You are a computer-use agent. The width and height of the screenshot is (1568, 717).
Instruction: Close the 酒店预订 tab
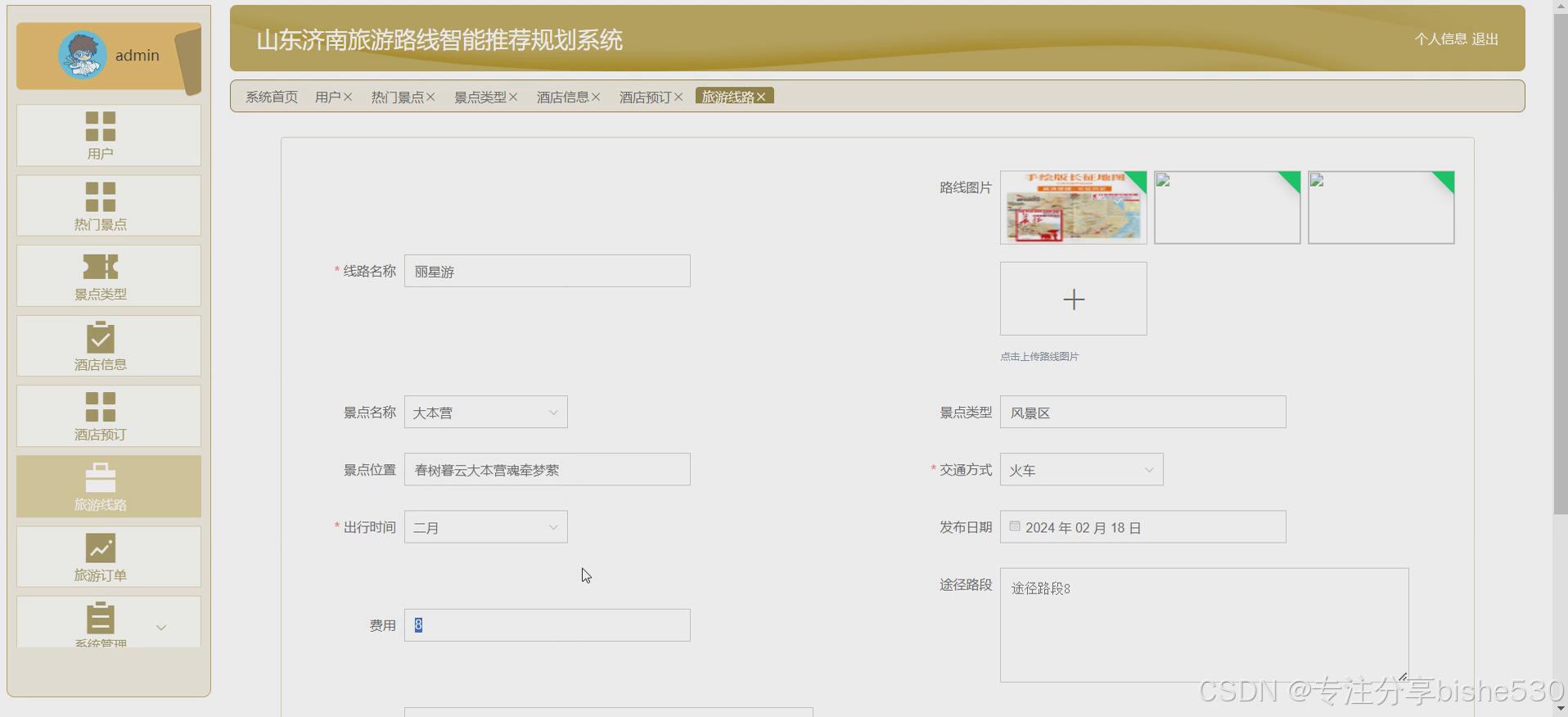[678, 97]
